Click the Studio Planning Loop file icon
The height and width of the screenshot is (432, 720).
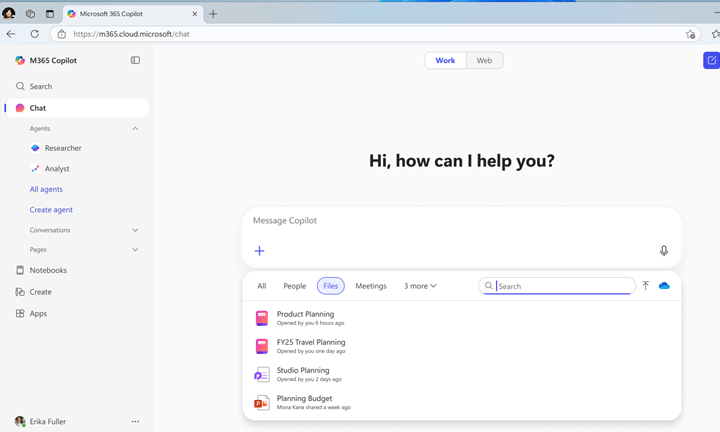point(262,375)
